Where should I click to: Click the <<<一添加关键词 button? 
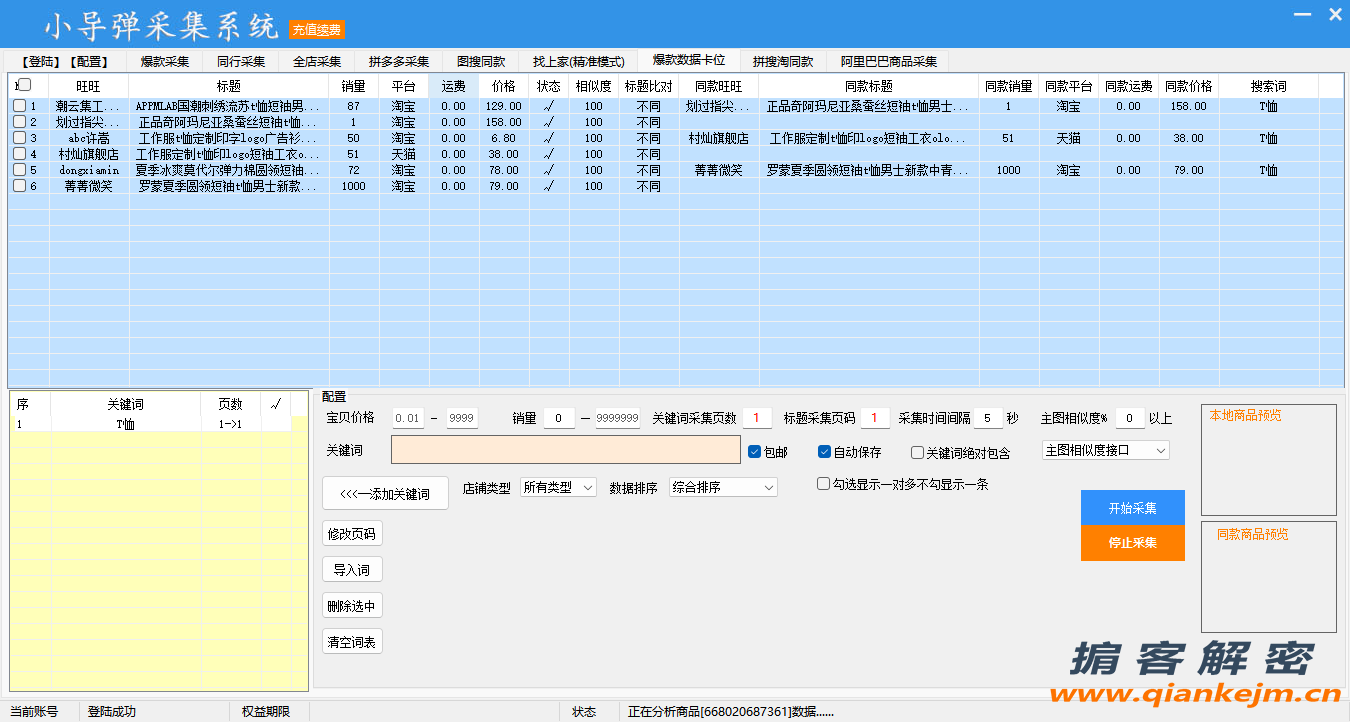385,494
